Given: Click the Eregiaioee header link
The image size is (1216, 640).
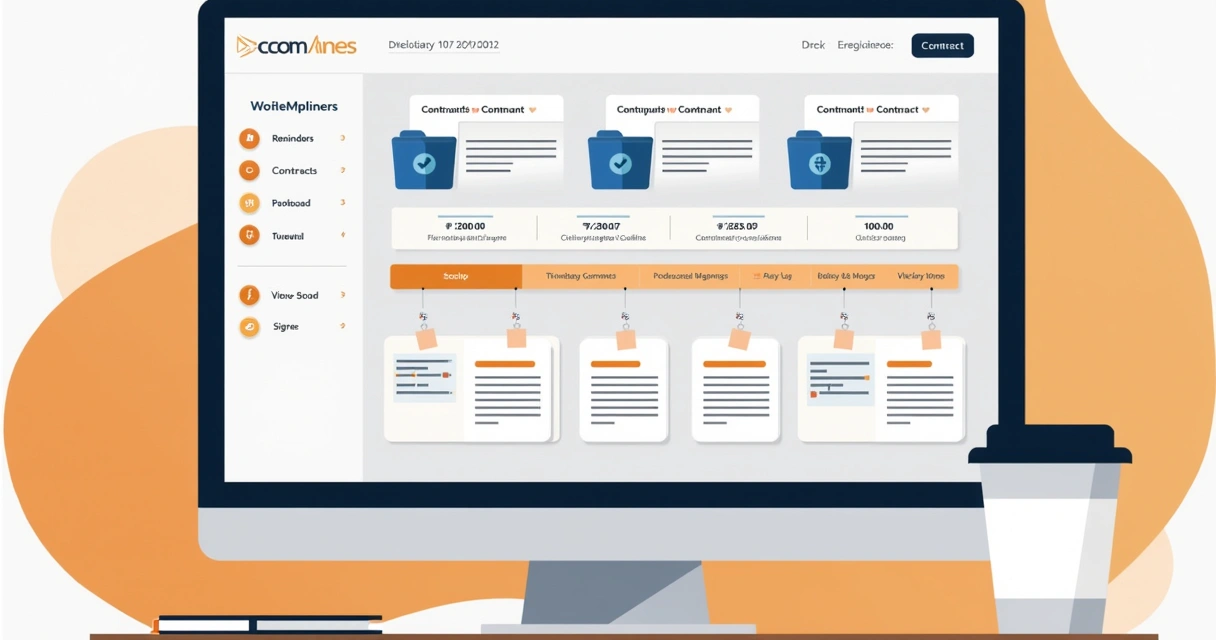Looking at the screenshot, I should point(865,46).
